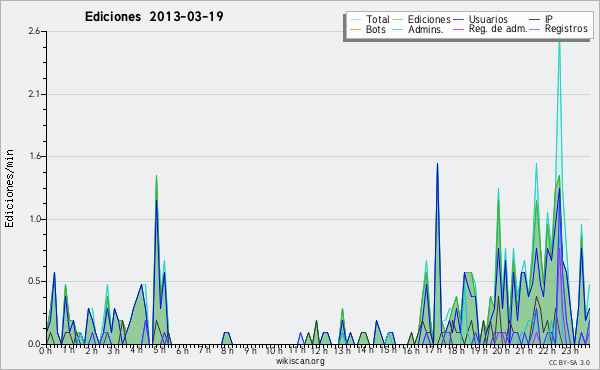Click the green Ediciones peak near 5 h
Screen dimensions: 600x370
click(x=157, y=177)
